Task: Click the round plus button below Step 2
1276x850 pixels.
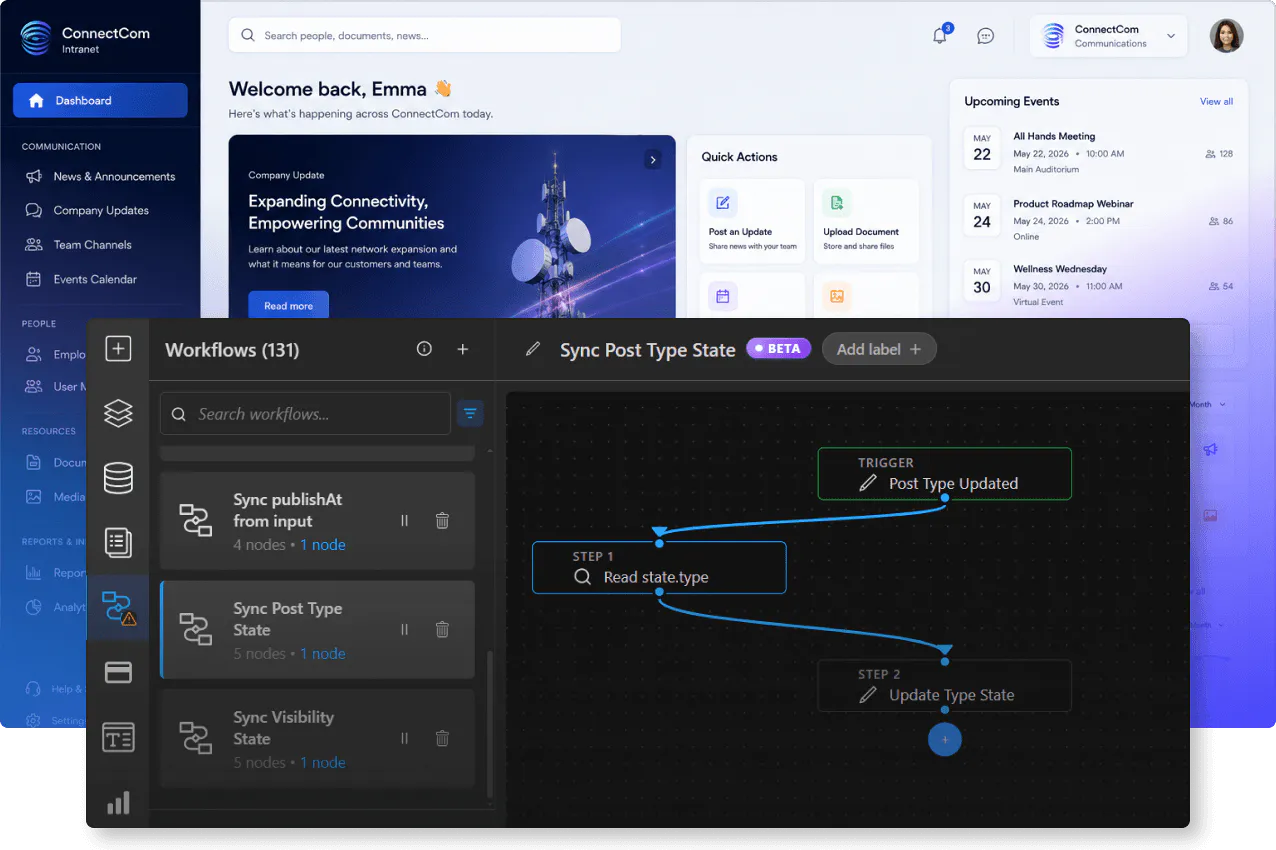Action: point(945,740)
